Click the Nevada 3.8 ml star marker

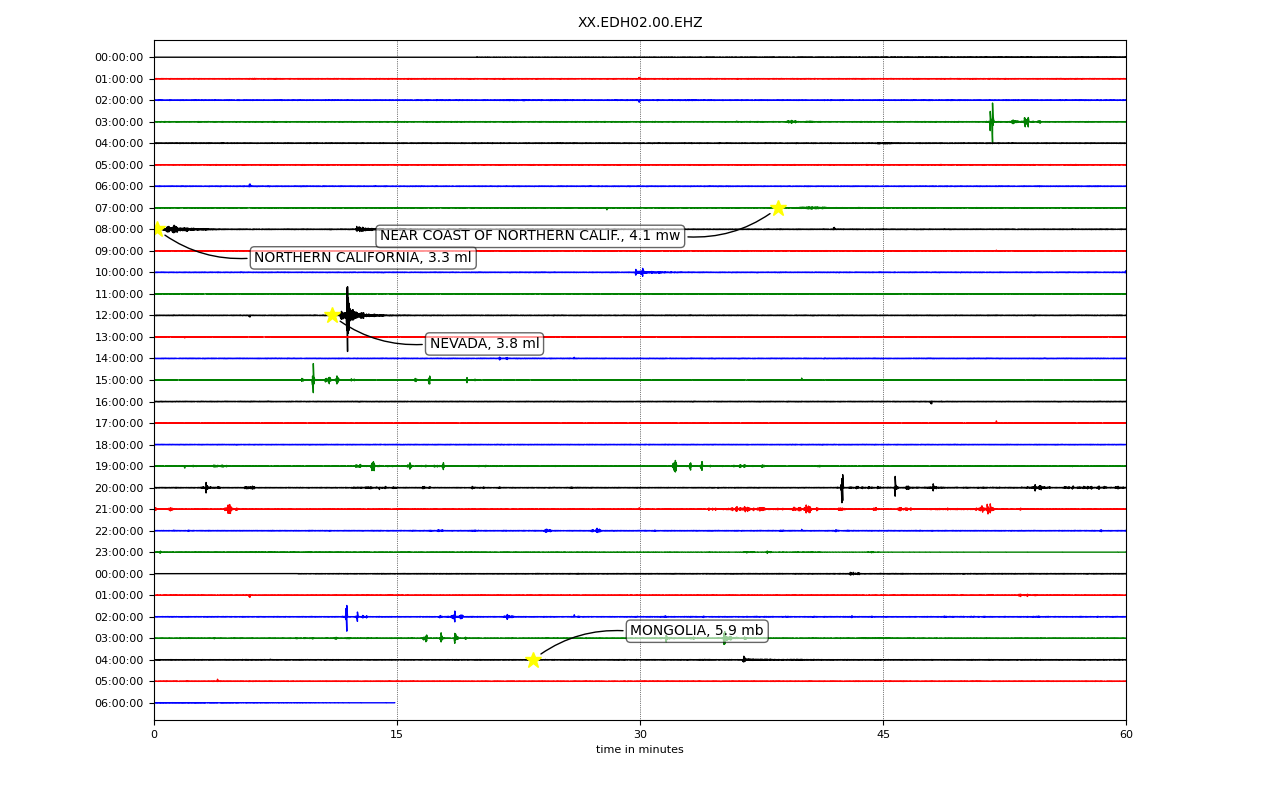pyautogui.click(x=332, y=315)
